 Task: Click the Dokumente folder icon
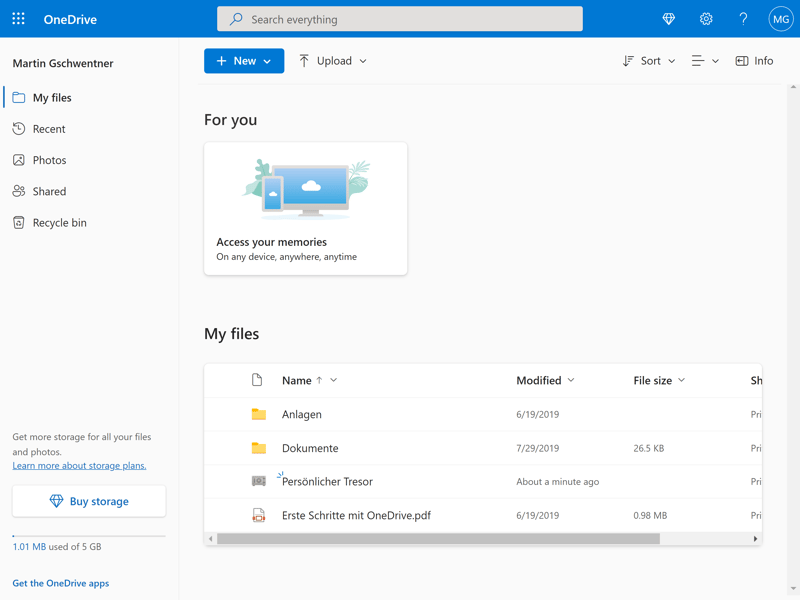coord(259,448)
